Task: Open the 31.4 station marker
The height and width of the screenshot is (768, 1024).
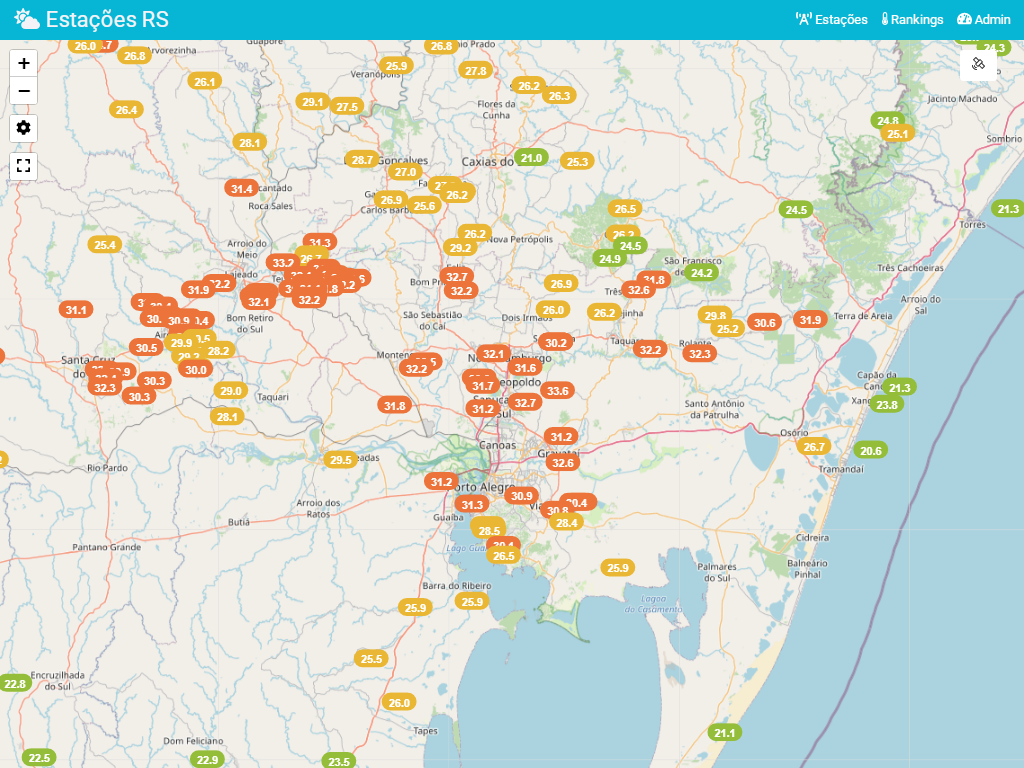Action: tap(241, 188)
